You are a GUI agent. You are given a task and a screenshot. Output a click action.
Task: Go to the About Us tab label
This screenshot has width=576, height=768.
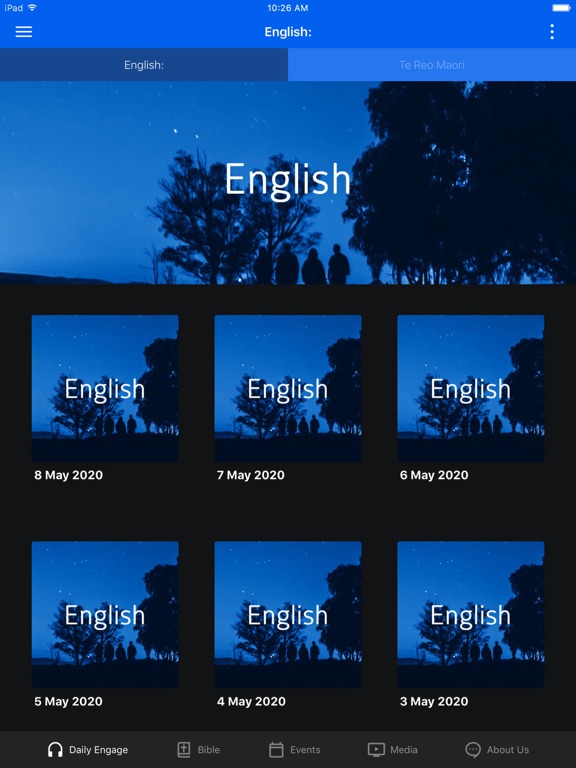pyautogui.click(x=508, y=750)
